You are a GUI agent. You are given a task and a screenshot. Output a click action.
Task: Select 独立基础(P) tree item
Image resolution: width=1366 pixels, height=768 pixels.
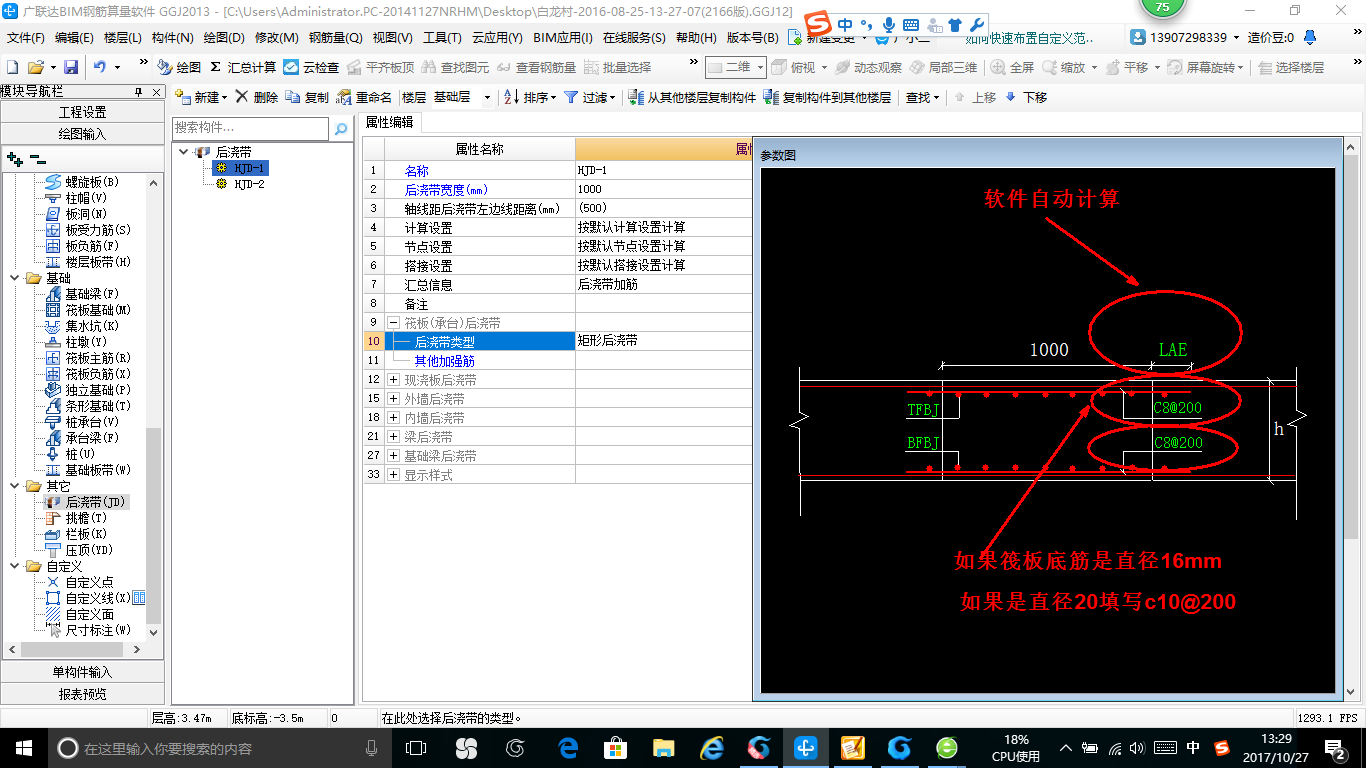point(98,390)
